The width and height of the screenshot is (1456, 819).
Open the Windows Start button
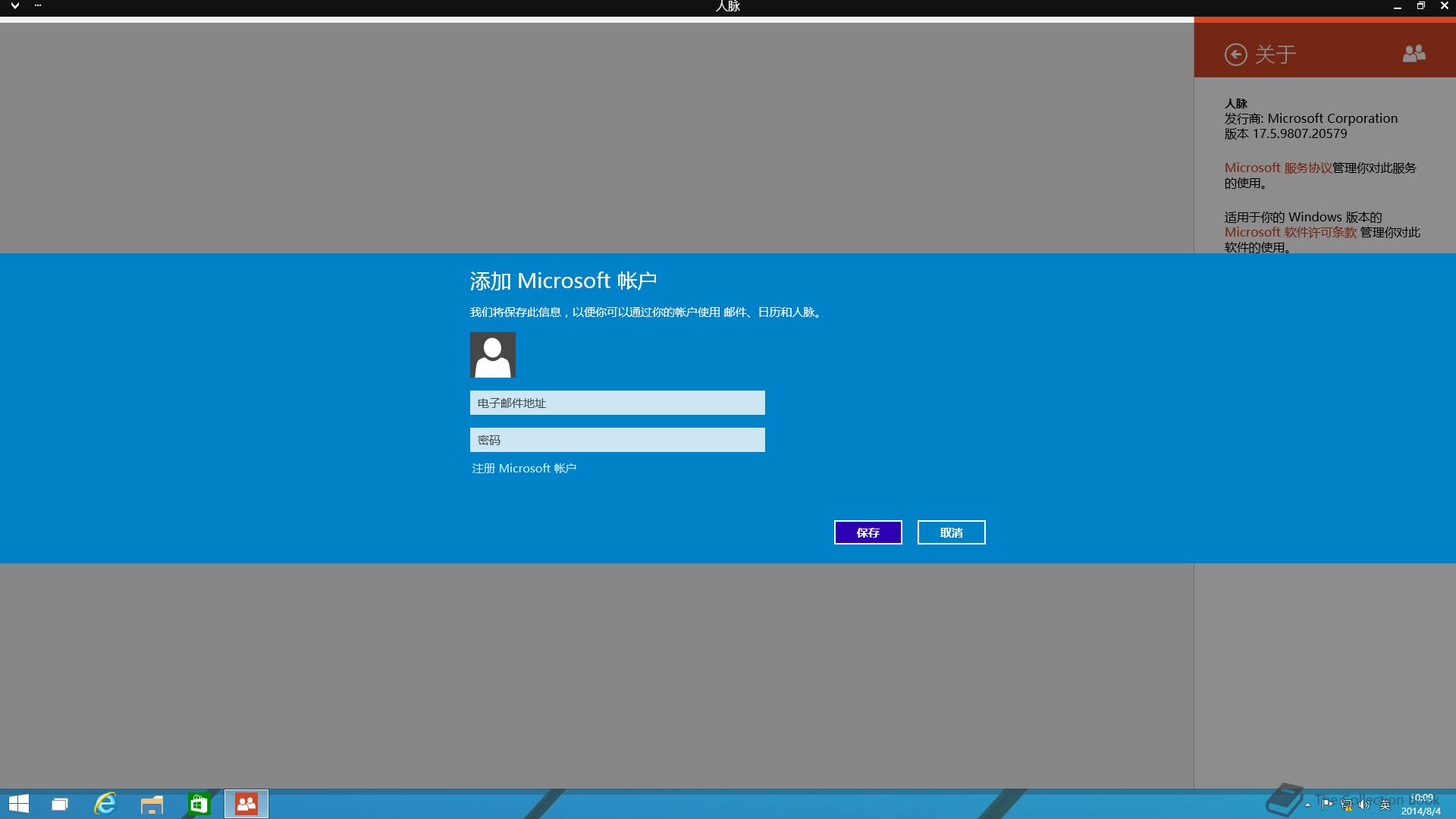coord(18,804)
